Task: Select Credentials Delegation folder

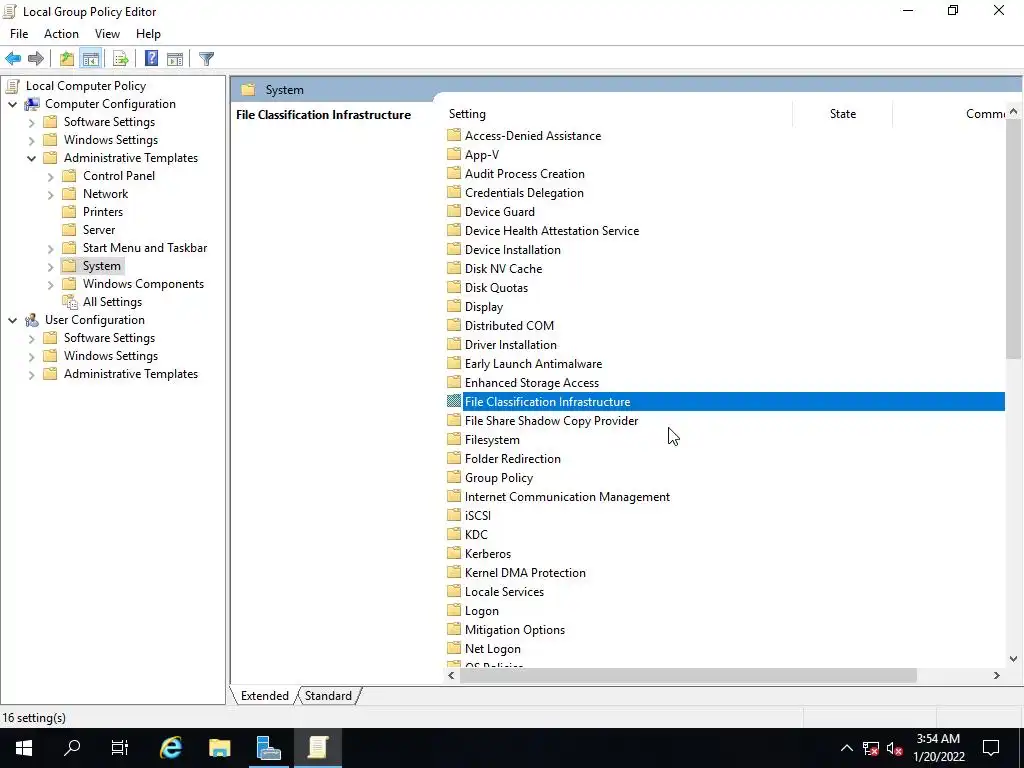Action: 524,193
